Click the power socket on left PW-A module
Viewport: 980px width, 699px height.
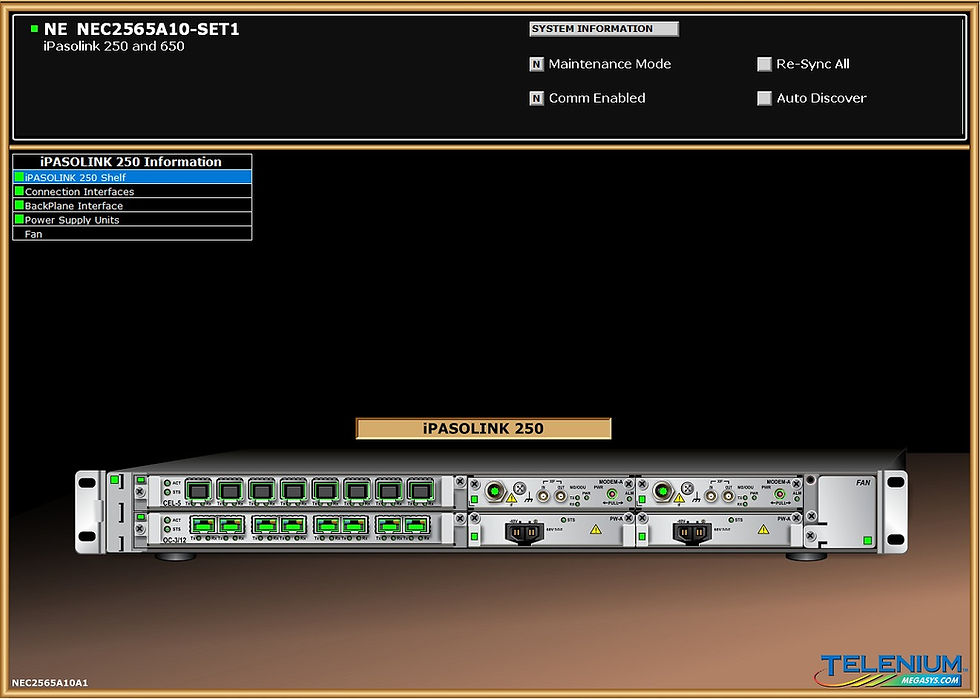coord(524,533)
